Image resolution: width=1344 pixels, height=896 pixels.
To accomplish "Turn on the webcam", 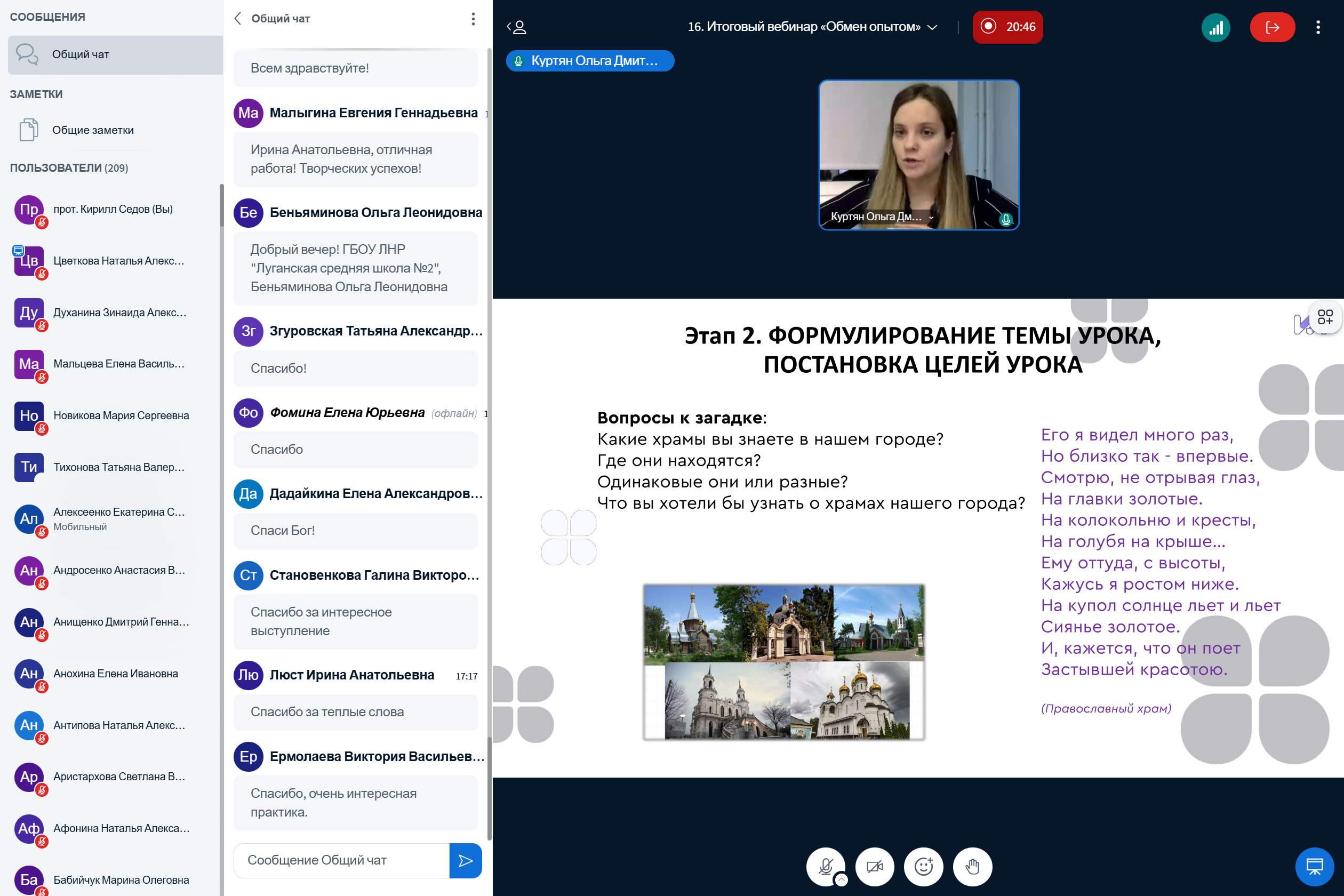I will click(874, 866).
